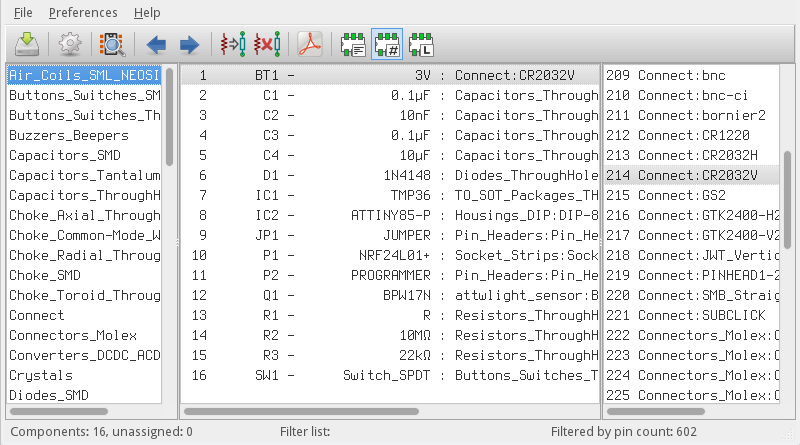
Task: Select component row P1 NRF24L01+
Action: [390, 255]
